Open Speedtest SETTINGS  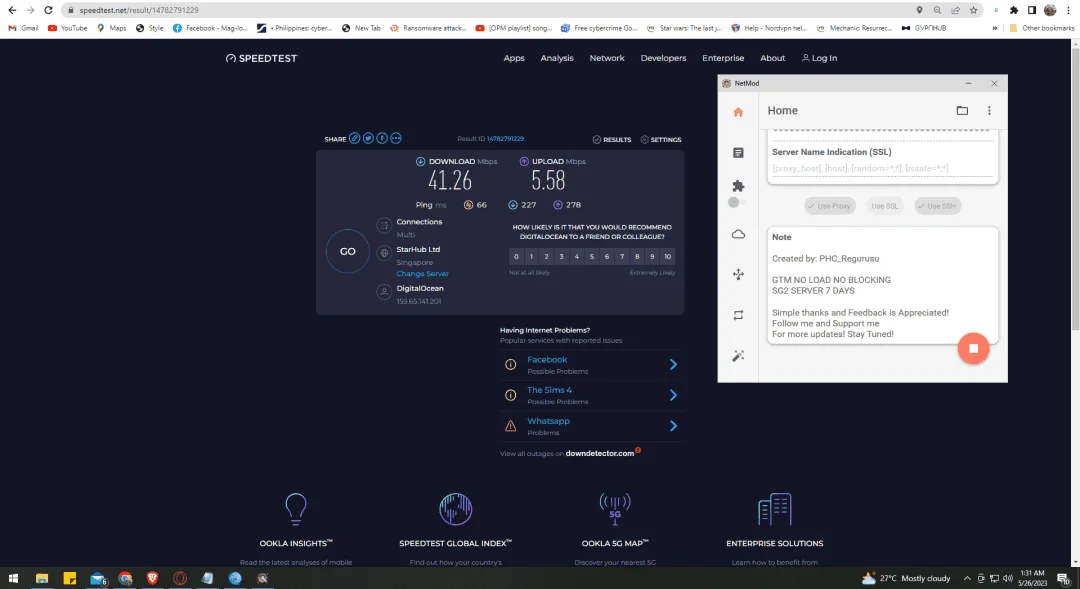pos(661,139)
